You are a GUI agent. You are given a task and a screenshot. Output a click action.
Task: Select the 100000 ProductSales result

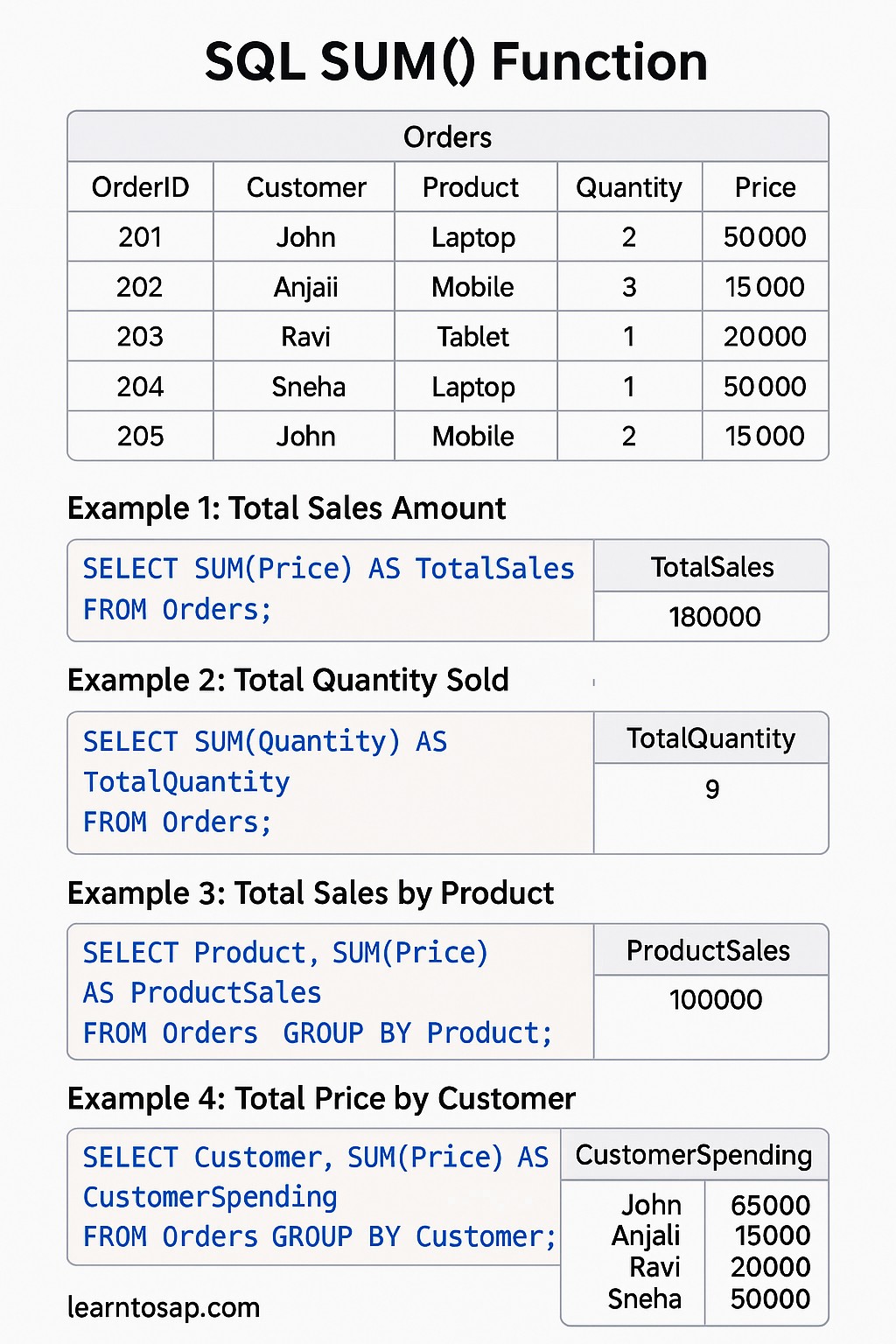click(716, 999)
